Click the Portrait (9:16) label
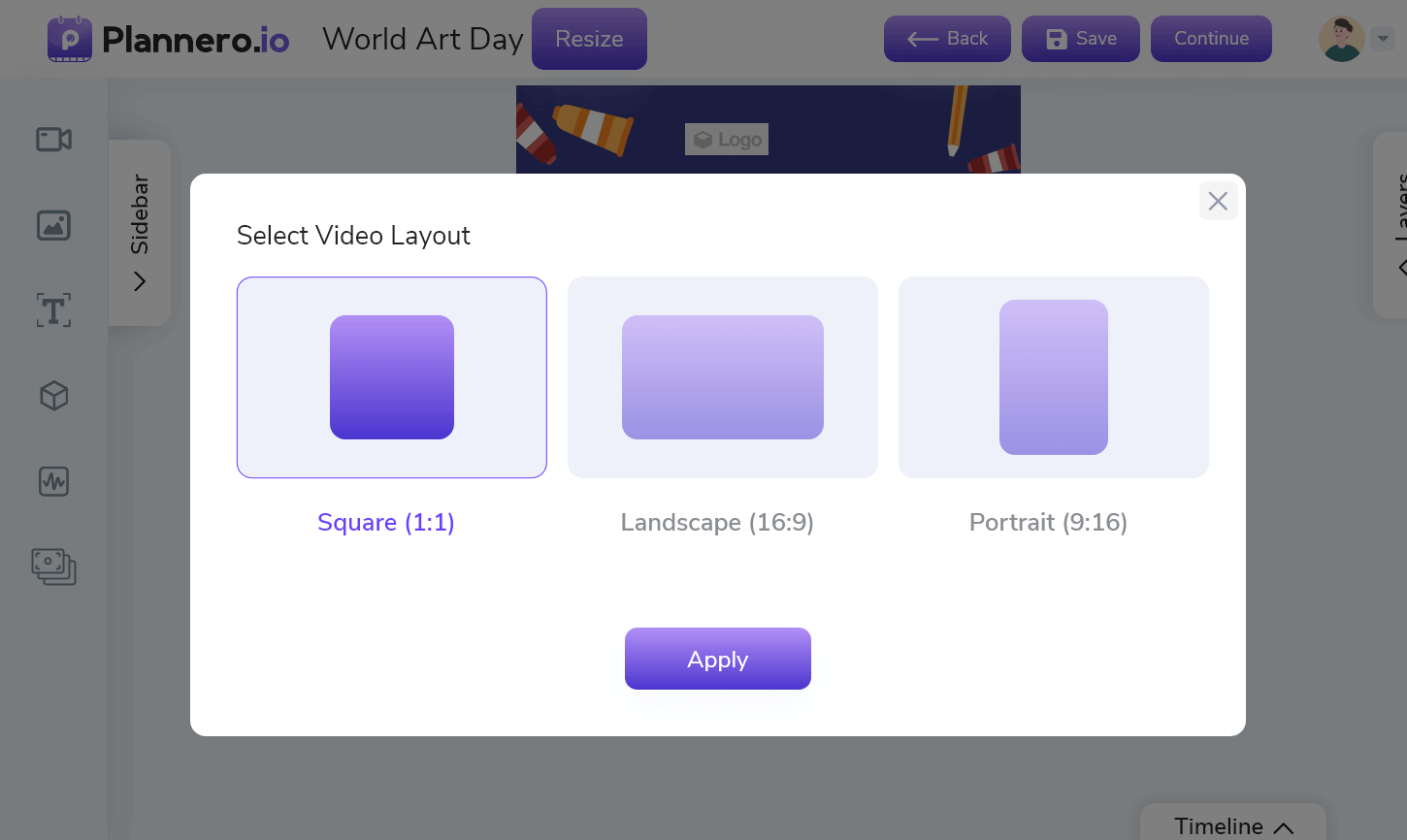Screen dimensions: 1407x840 pyautogui.click(x=1048, y=523)
